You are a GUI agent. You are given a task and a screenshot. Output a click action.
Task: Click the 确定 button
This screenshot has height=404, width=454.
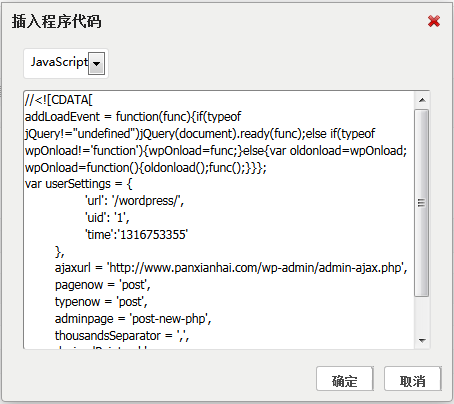click(345, 379)
